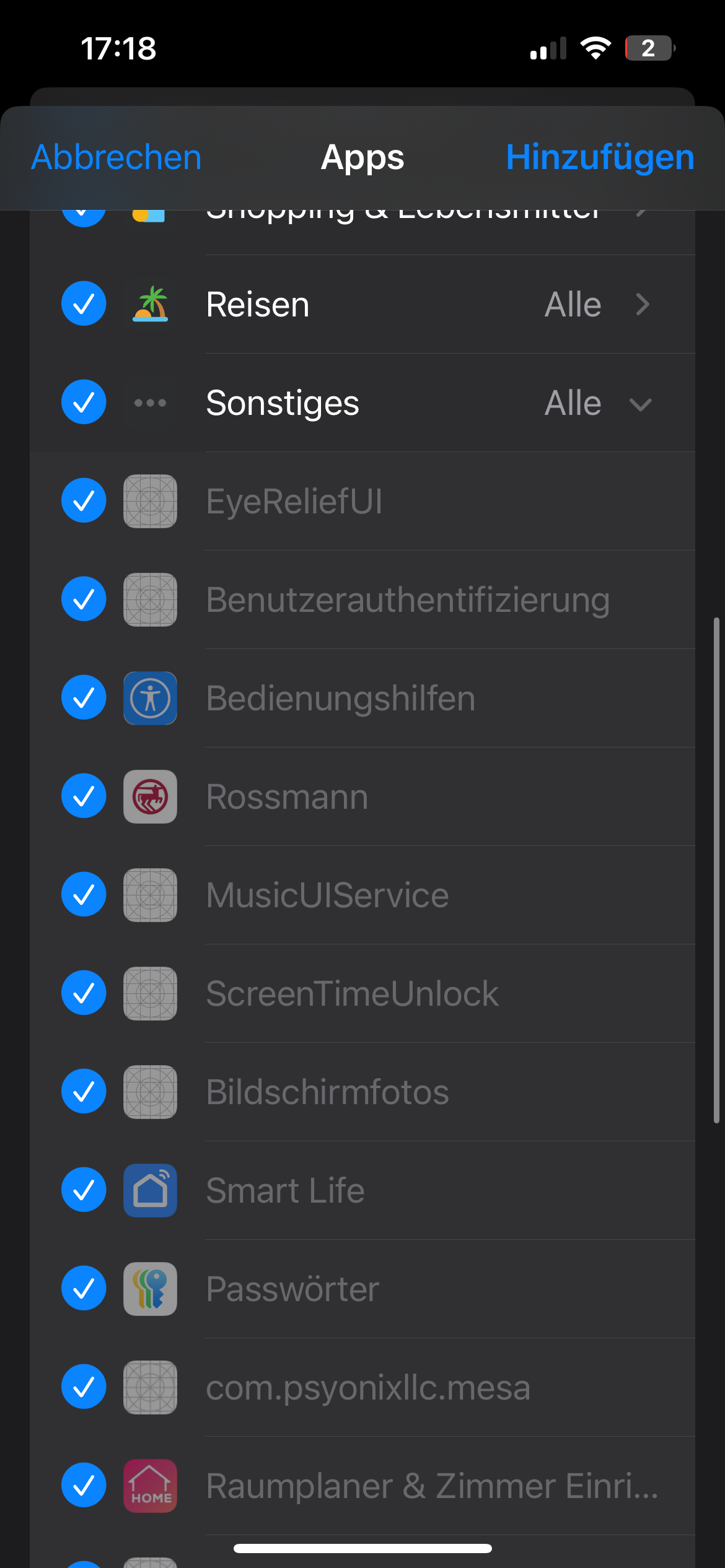Uncheck the Reisen category checkmark

click(84, 303)
